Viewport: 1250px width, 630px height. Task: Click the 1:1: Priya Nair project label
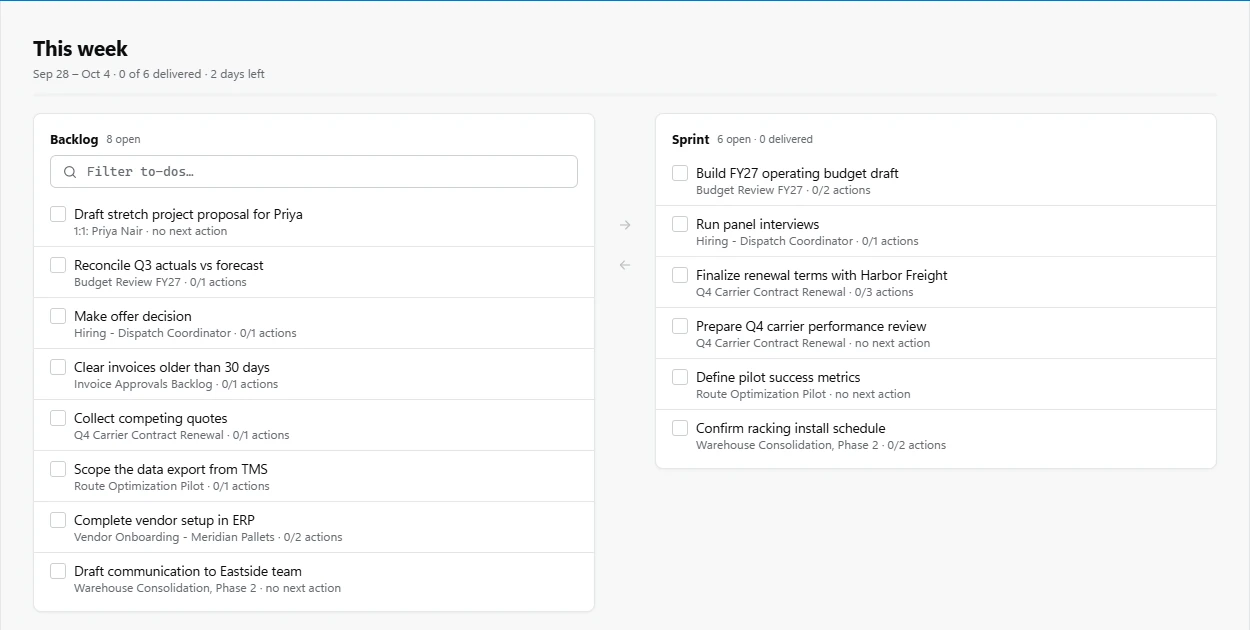[110, 231]
